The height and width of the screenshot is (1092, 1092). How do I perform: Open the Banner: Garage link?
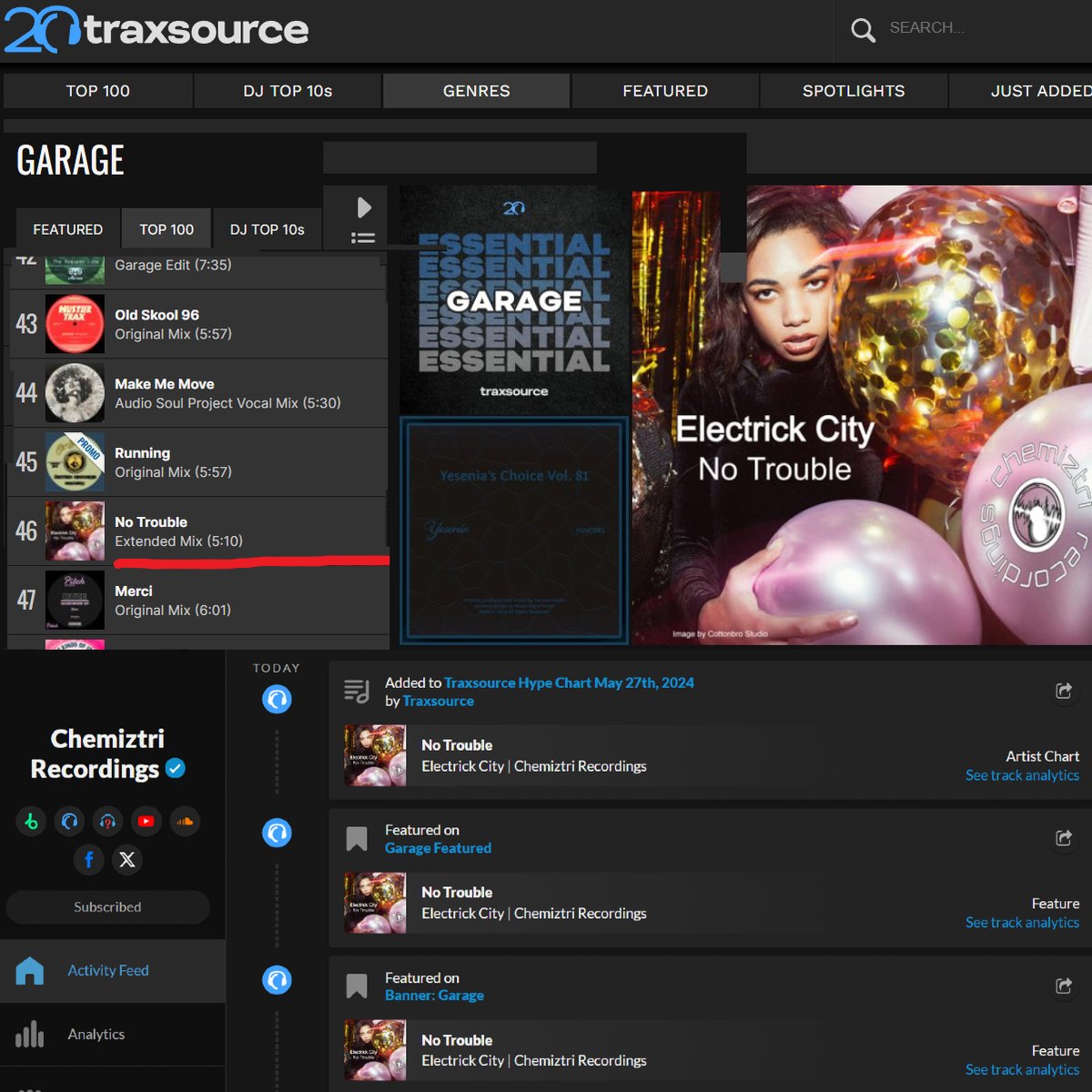pos(434,996)
